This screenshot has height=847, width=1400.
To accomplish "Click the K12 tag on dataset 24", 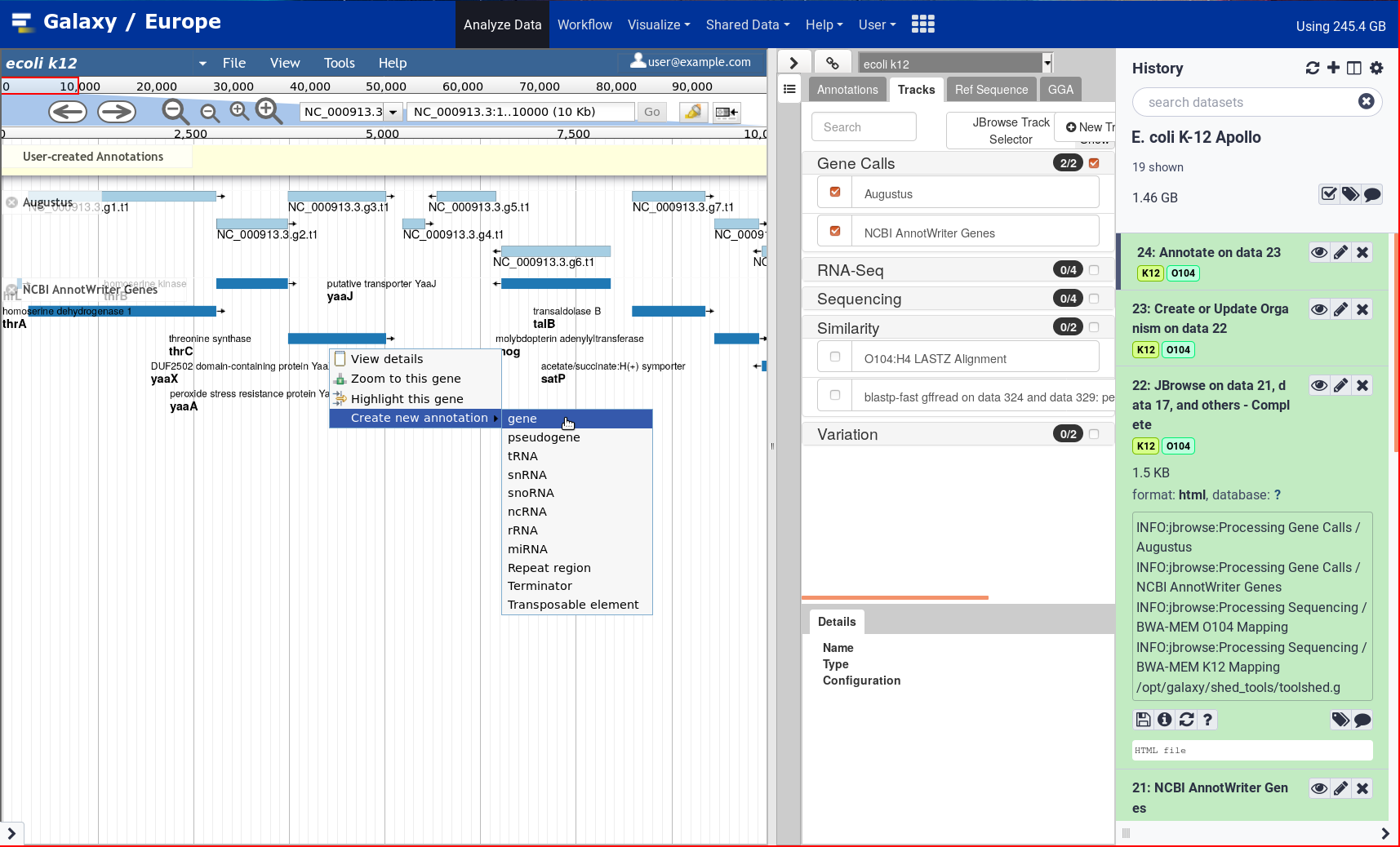I will [1150, 273].
